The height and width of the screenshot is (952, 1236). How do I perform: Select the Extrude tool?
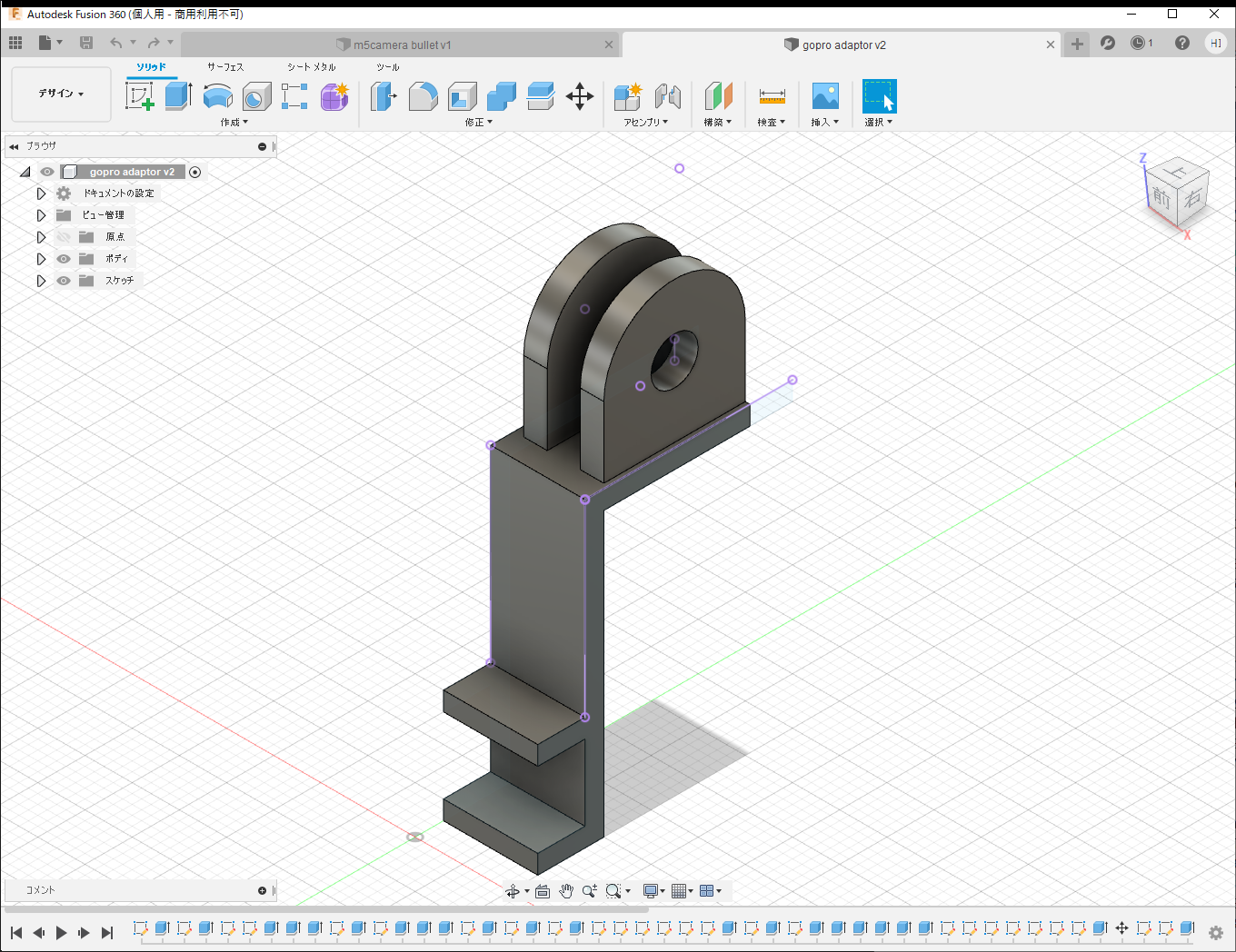(x=178, y=95)
